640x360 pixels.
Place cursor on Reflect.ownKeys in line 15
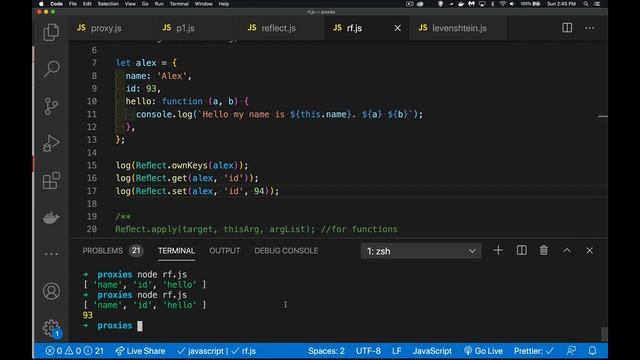click(172, 165)
